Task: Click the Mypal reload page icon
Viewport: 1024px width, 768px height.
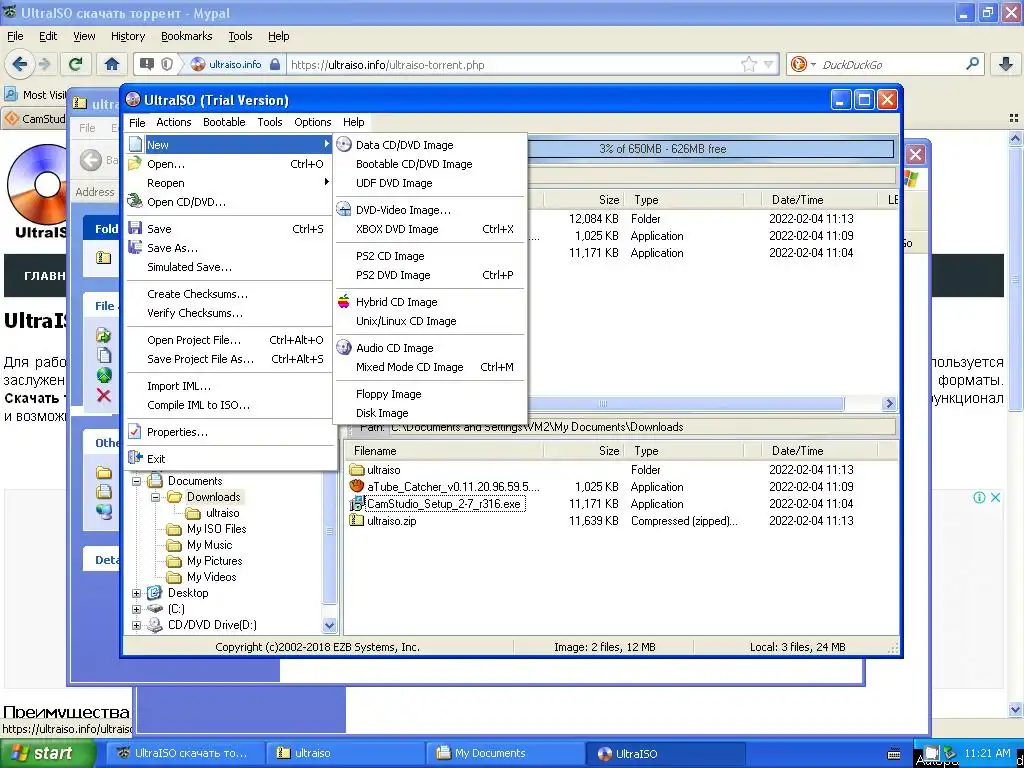Action: 76,64
